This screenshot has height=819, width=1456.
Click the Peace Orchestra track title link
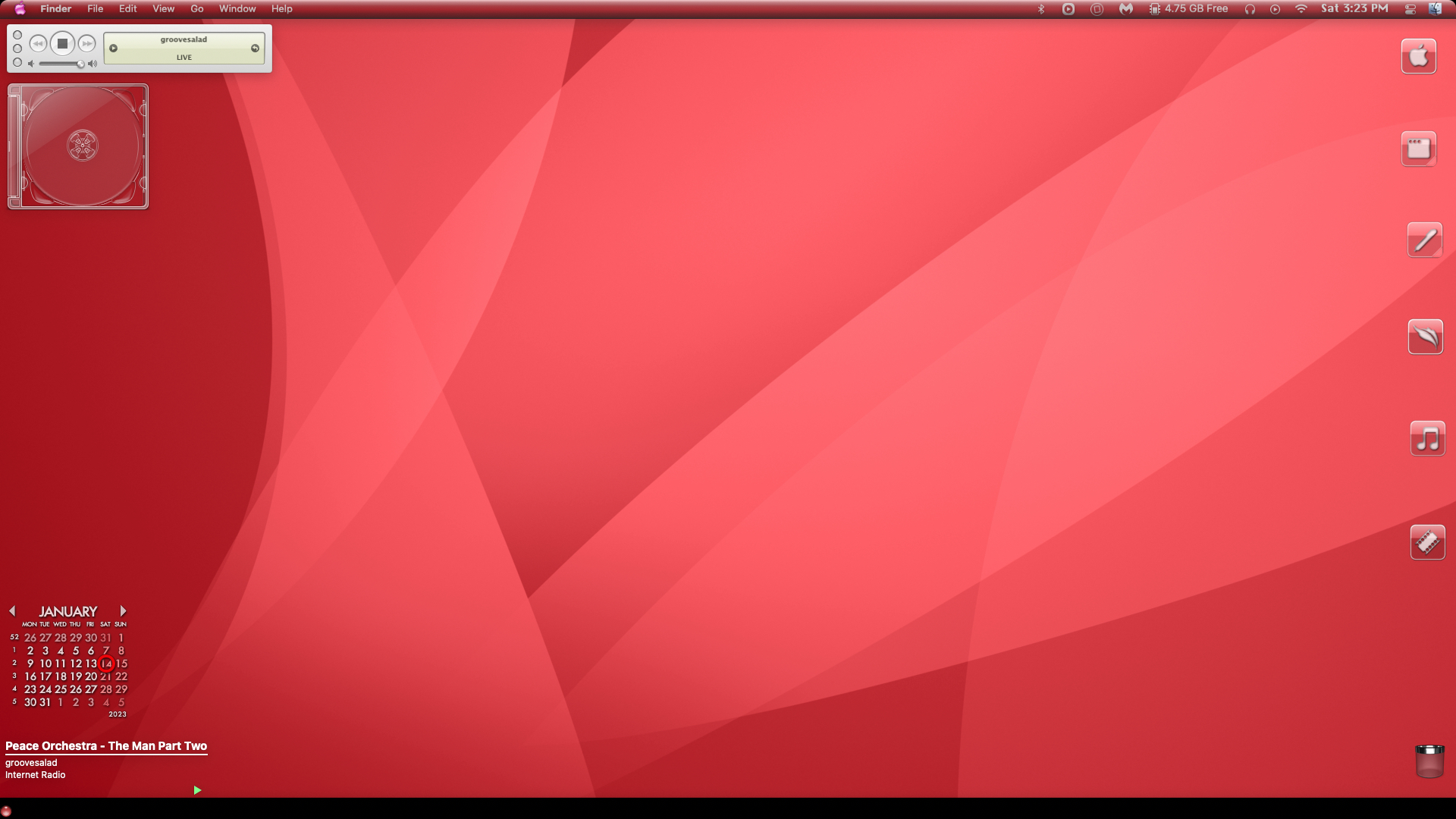(106, 746)
